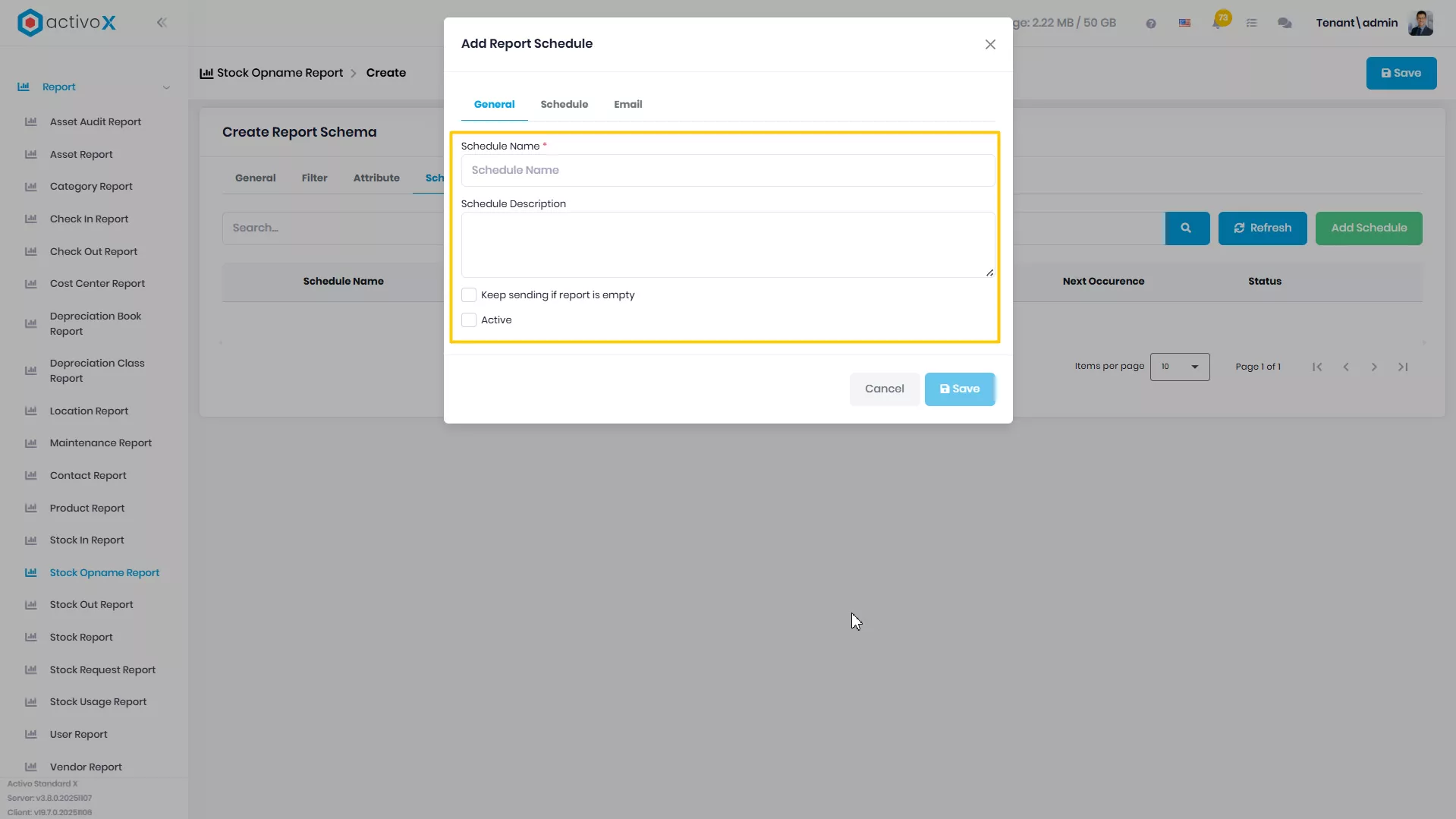This screenshot has width=1456, height=819.
Task: Open Check In Report in sidebar
Action: (x=89, y=219)
